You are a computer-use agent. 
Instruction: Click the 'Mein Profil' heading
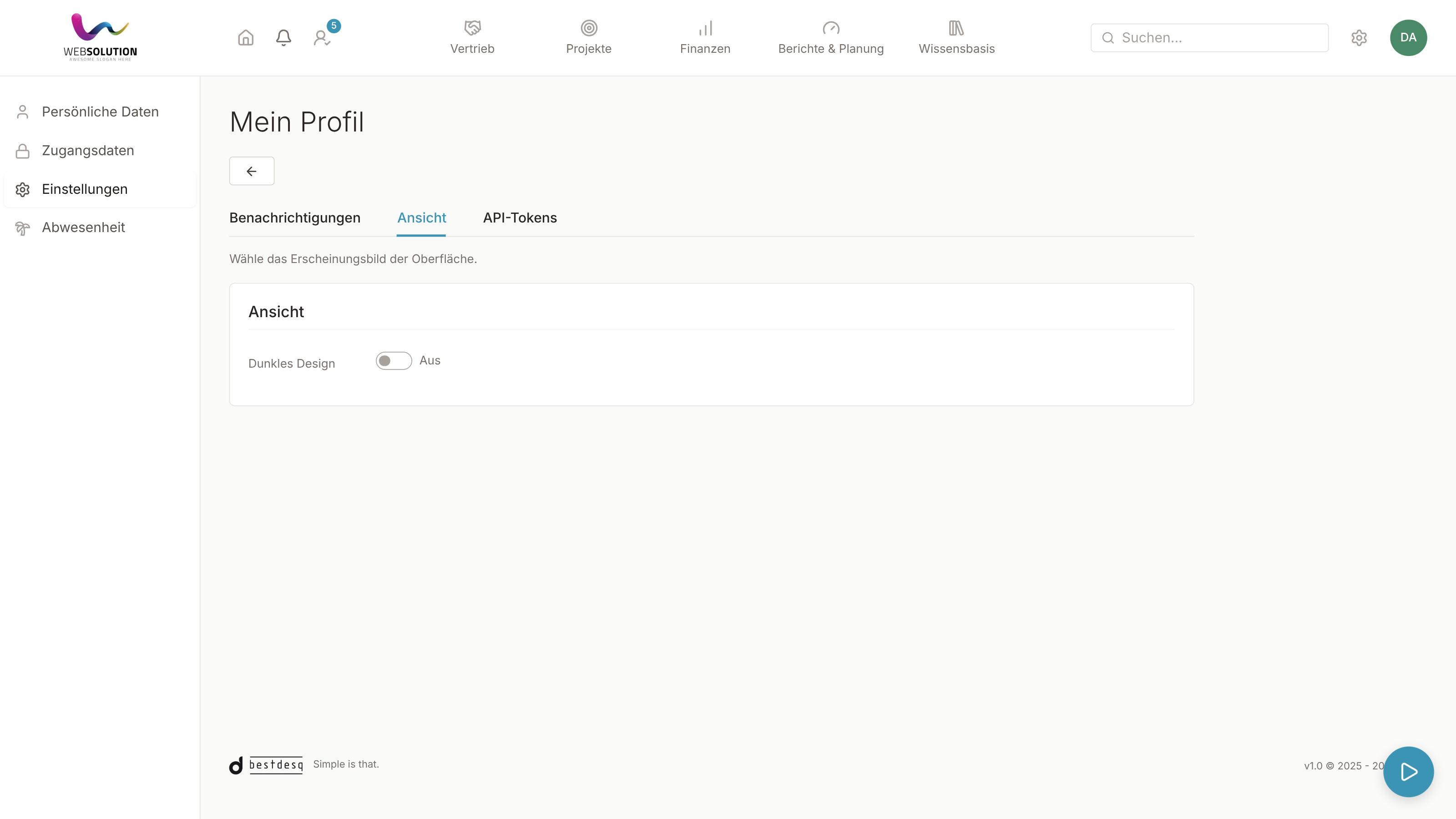click(x=297, y=122)
